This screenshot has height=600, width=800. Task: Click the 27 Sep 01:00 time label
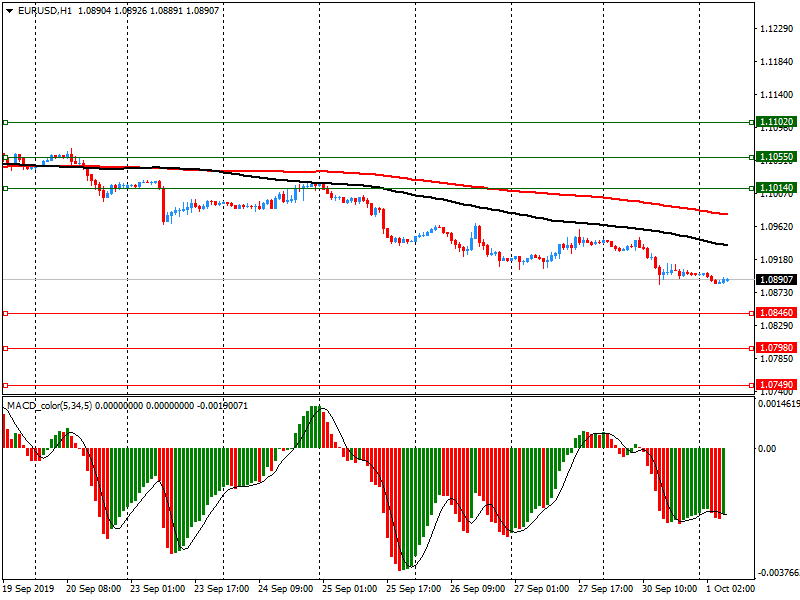click(541, 589)
